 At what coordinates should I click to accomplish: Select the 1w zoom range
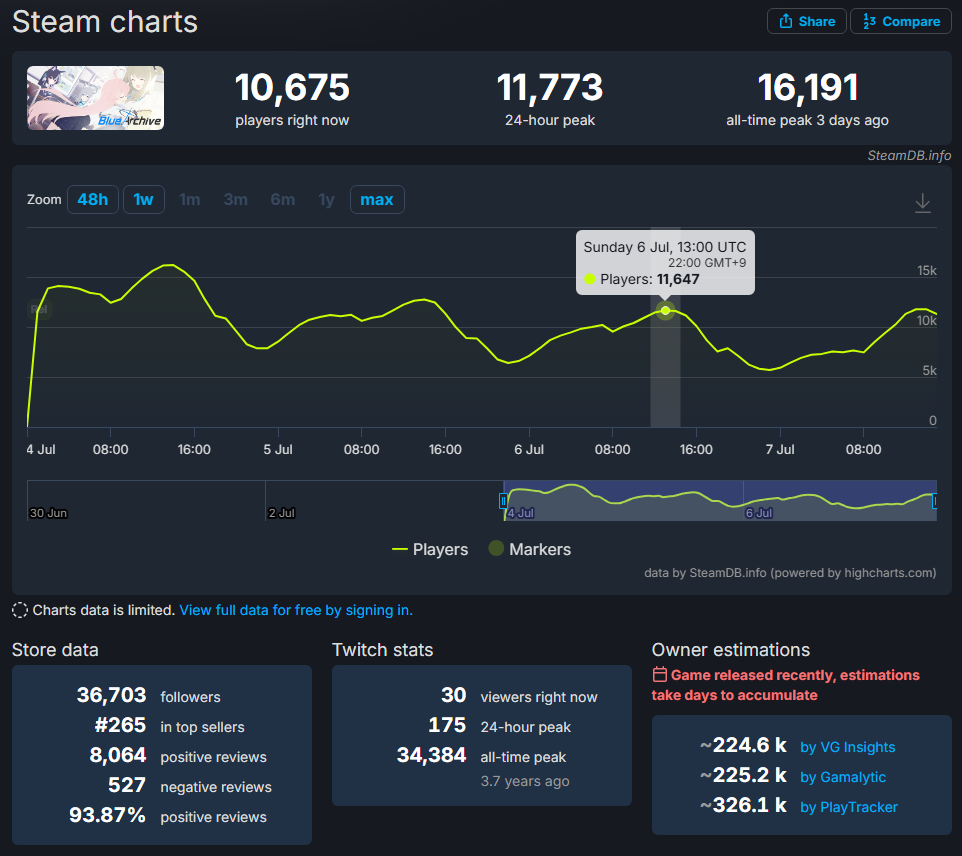click(144, 199)
